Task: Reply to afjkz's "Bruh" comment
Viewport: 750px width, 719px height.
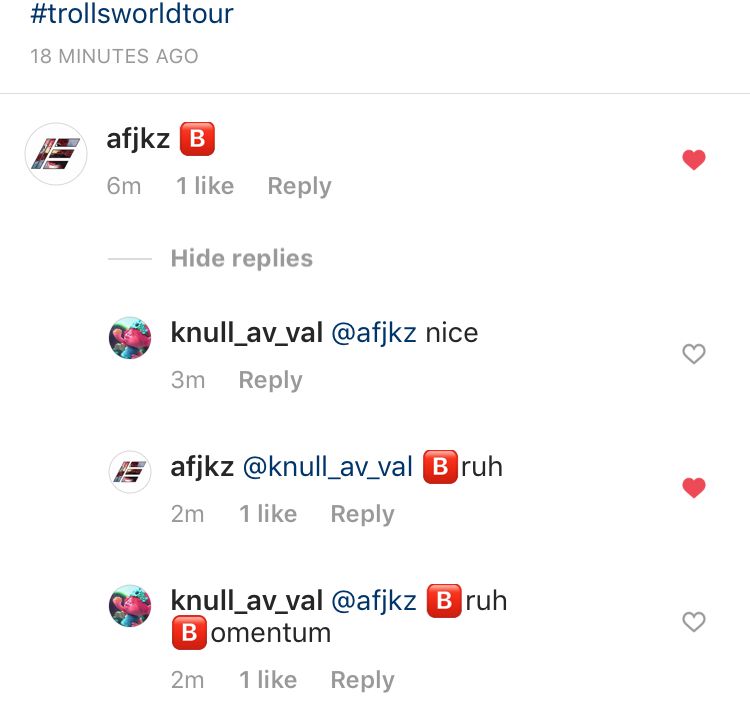Action: pos(363,514)
